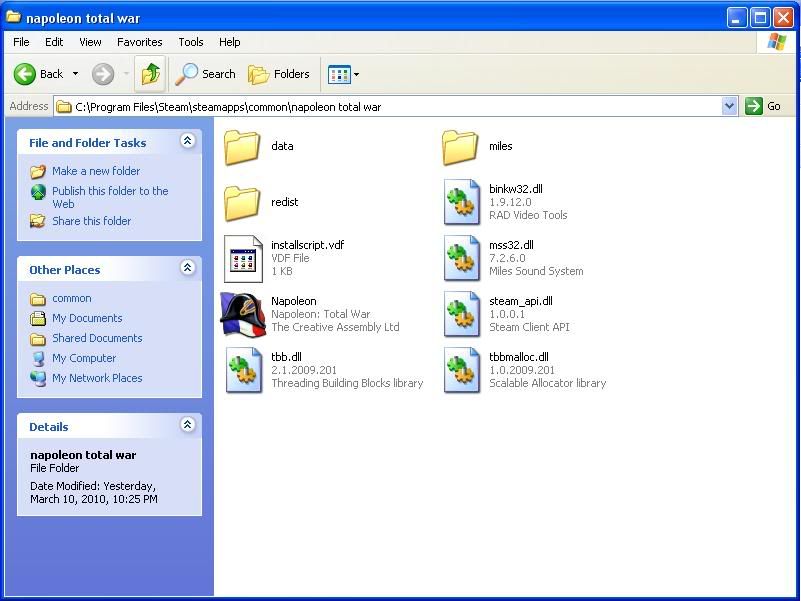Click the Make a new folder link
Image resolution: width=801 pixels, height=601 pixels.
96,171
